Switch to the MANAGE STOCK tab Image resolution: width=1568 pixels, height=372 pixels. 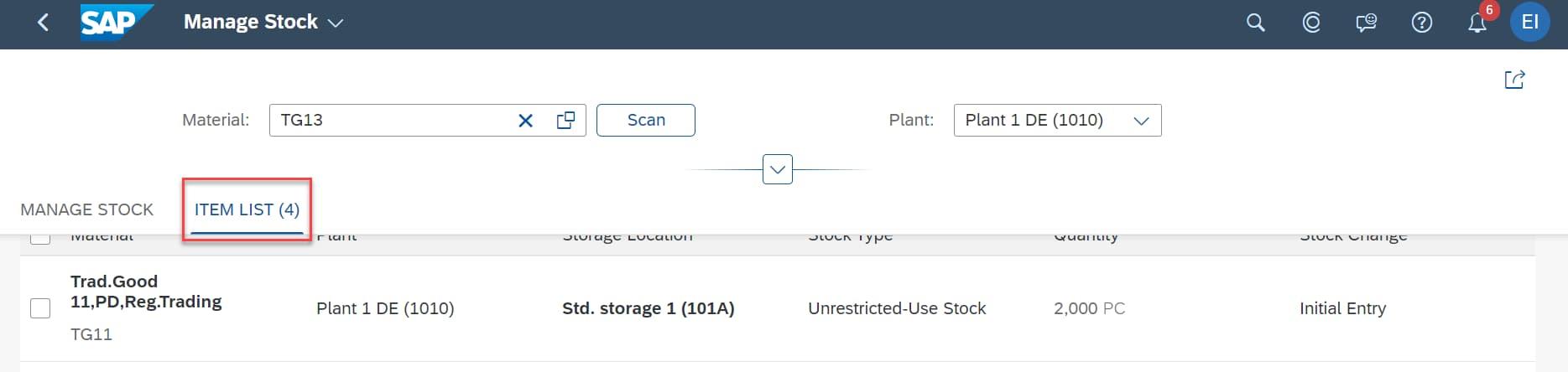tap(87, 209)
